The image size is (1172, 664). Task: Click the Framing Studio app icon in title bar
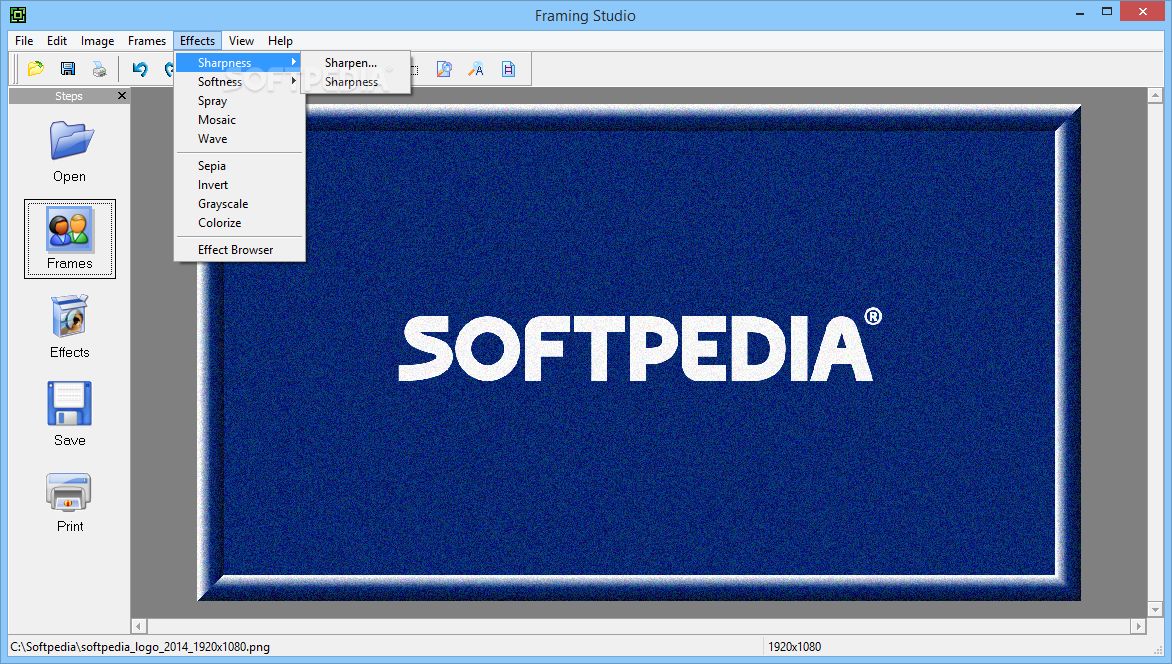[17, 15]
